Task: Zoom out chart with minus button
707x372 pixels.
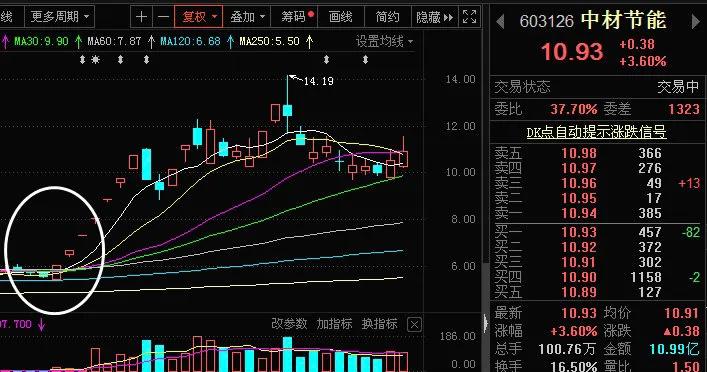Action: [163, 17]
